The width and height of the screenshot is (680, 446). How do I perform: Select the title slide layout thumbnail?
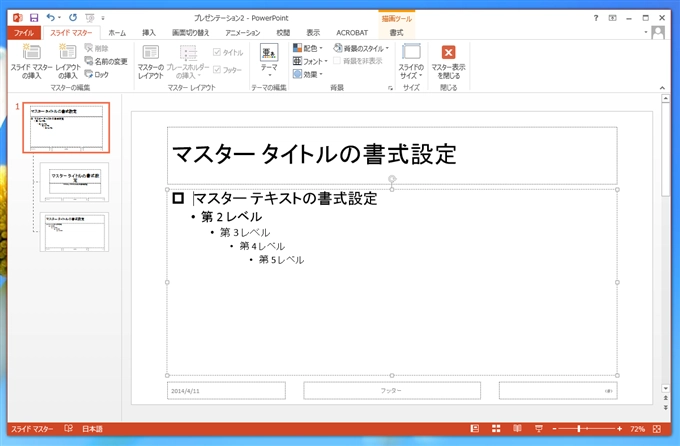click(x=75, y=182)
